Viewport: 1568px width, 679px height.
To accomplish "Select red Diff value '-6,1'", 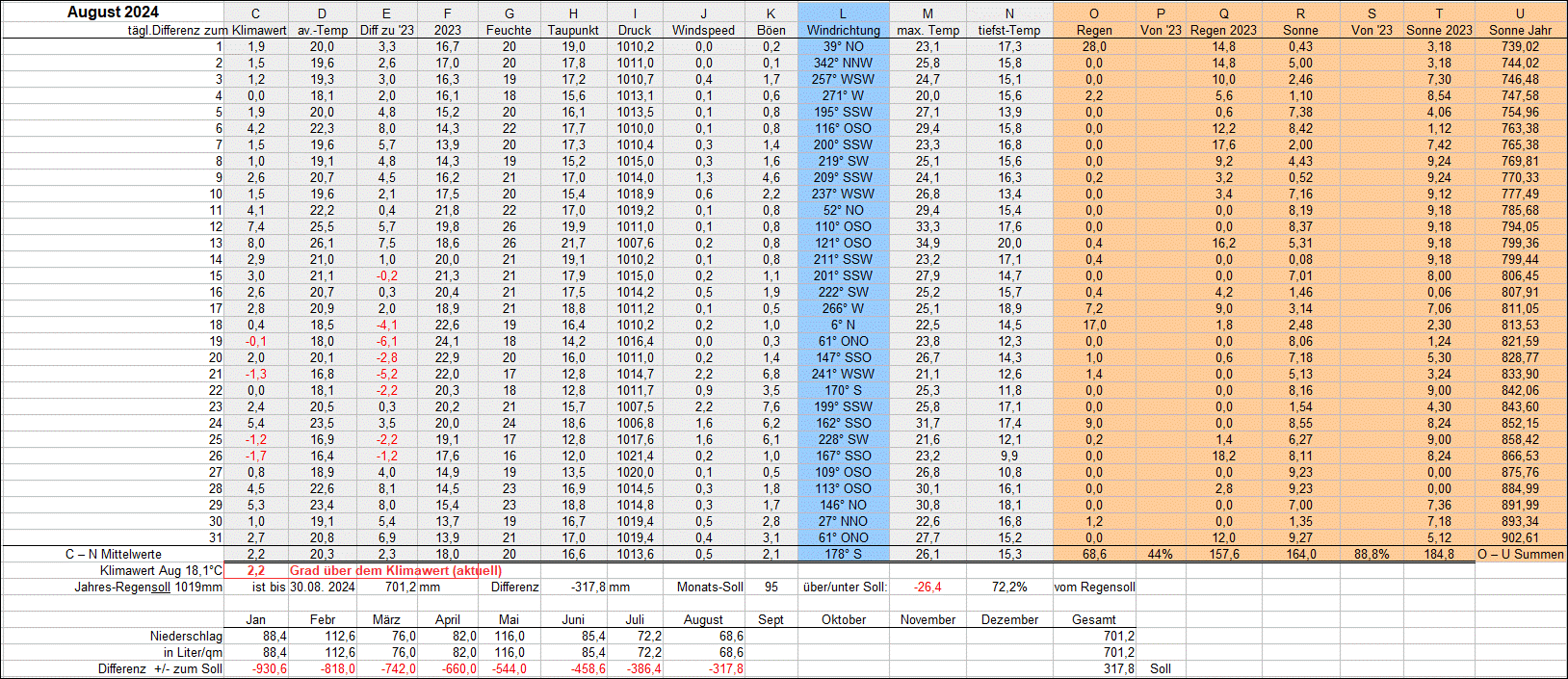I will [x=387, y=341].
